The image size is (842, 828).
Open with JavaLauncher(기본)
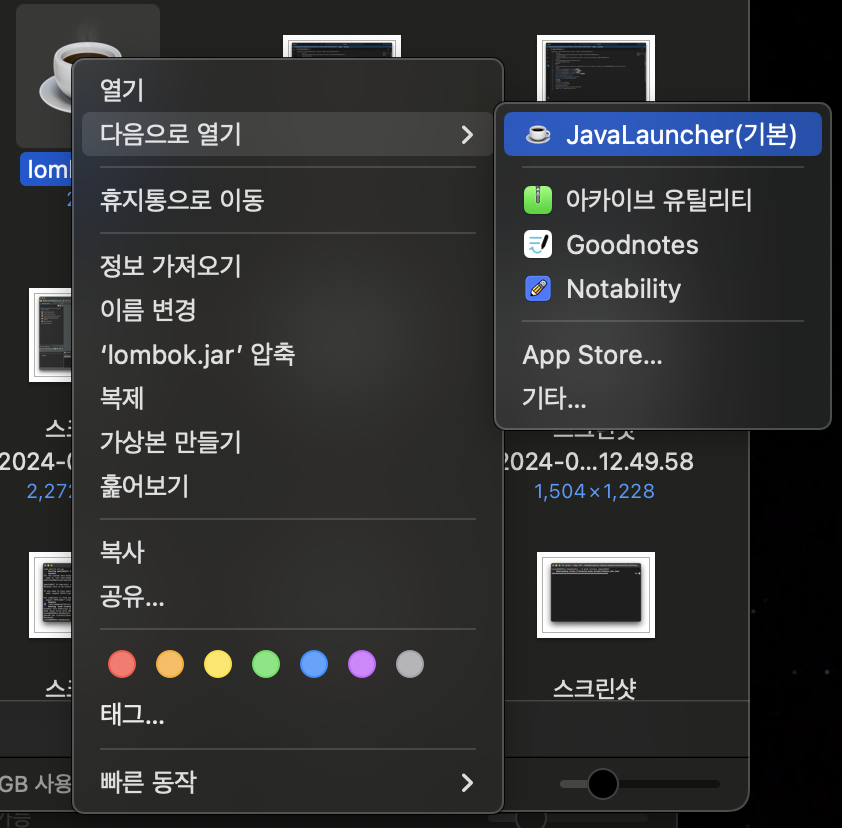pyautogui.click(x=663, y=134)
